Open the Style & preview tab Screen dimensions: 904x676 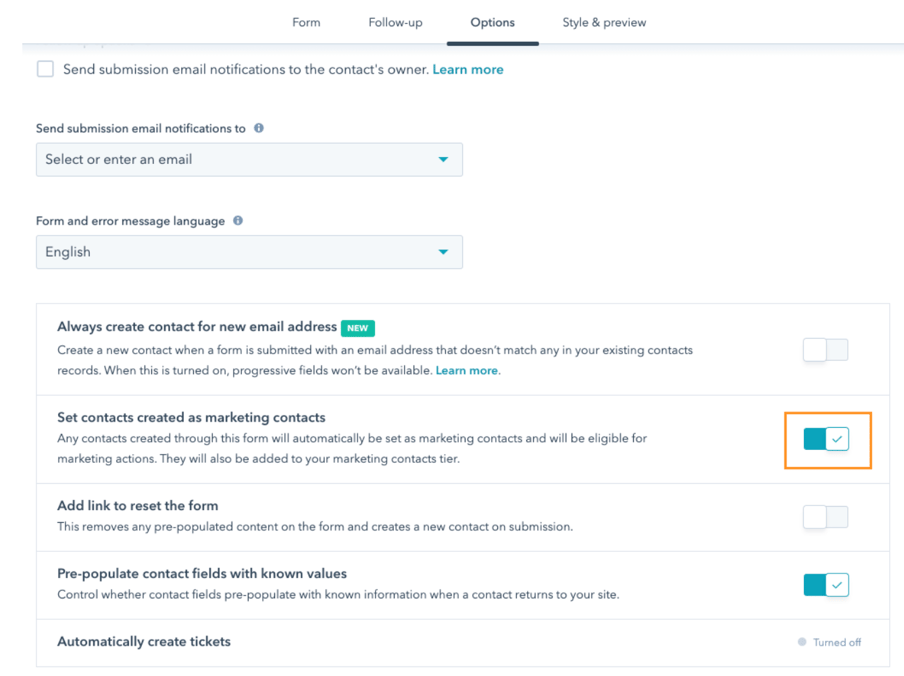click(x=604, y=22)
